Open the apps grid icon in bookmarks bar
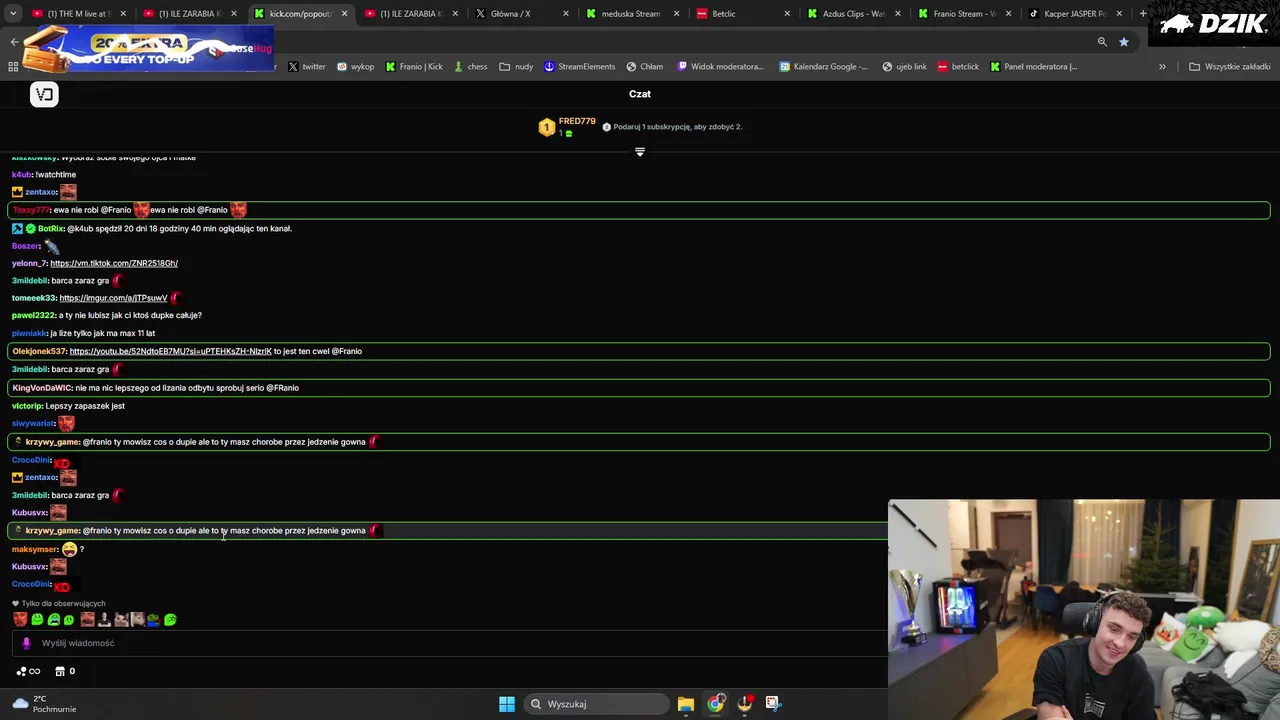 click(x=13, y=67)
